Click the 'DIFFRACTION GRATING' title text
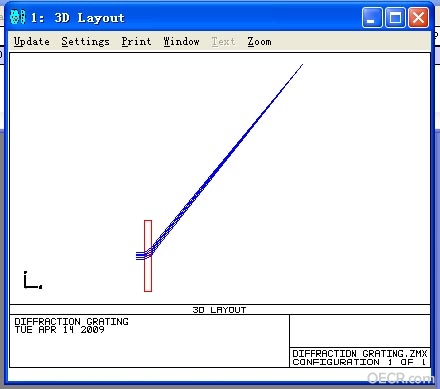This screenshot has height=389, width=440. (x=71, y=321)
